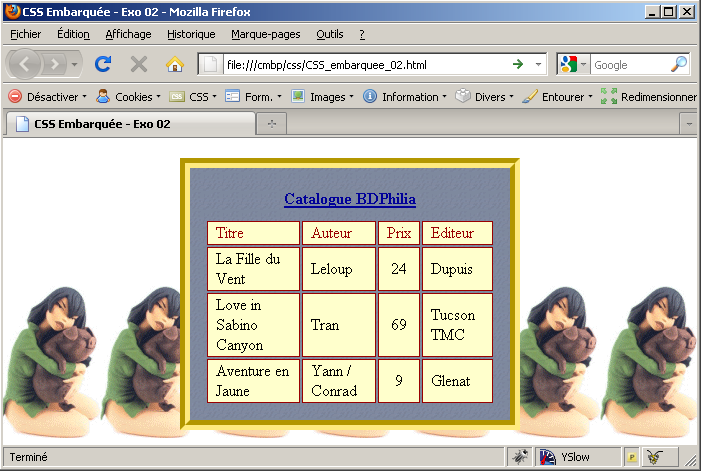Click the Editeur column header
Screen dimensions: 701x471
point(457,233)
